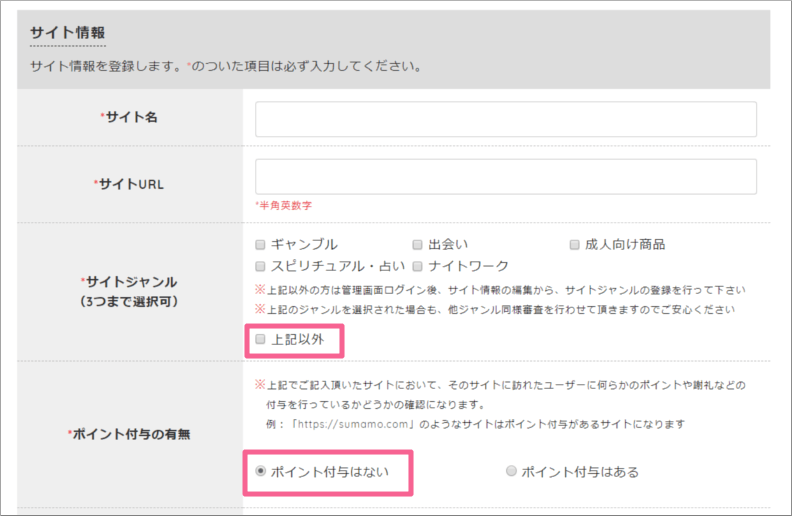Click the サイトURL field label
792x516 pixels.
(129, 184)
